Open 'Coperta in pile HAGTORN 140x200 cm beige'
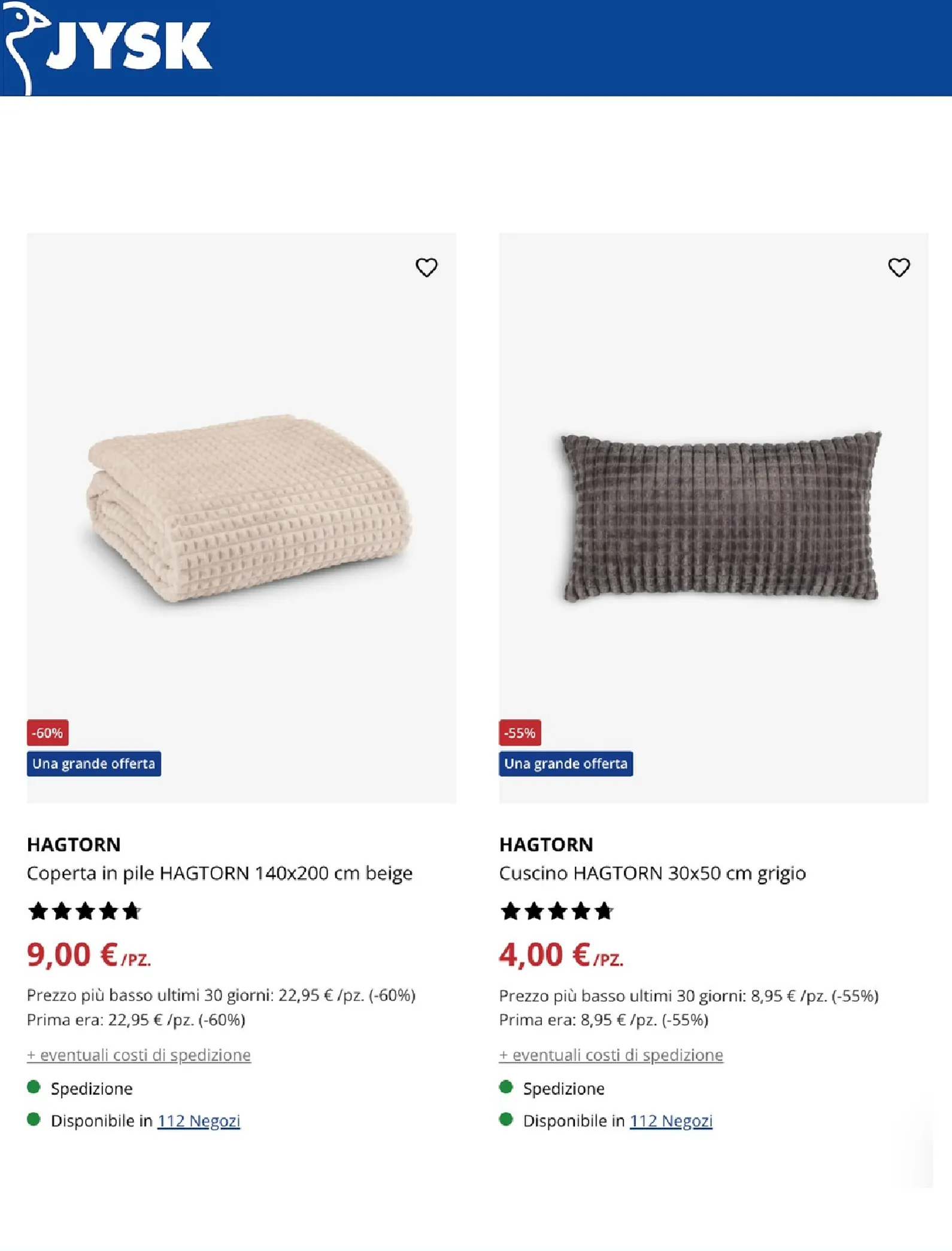Image resolution: width=952 pixels, height=1251 pixels. 220,873
